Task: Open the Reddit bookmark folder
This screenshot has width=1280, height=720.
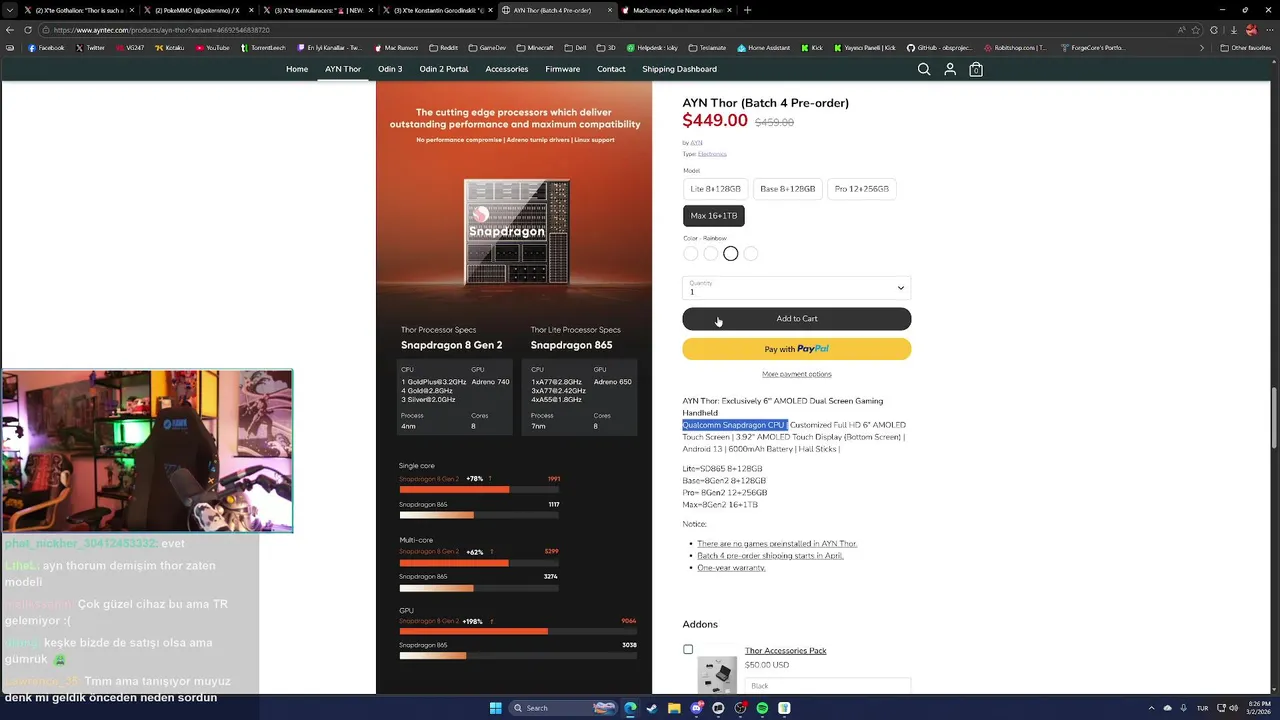Action: point(443,47)
